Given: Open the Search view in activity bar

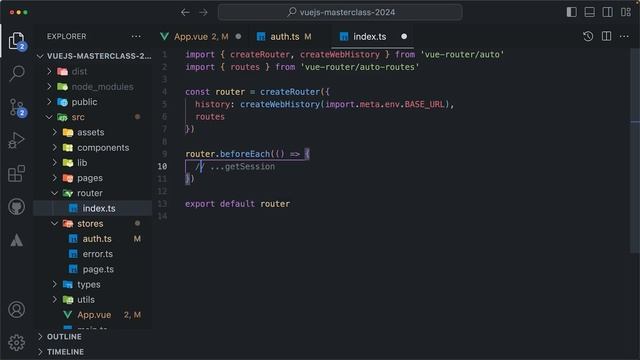Looking at the screenshot, I should pos(17,74).
